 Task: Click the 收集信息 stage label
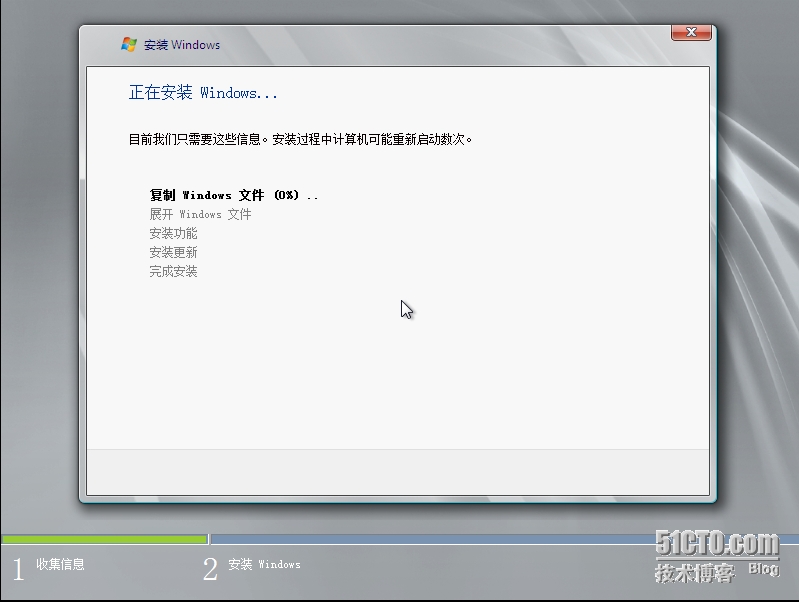coord(60,564)
